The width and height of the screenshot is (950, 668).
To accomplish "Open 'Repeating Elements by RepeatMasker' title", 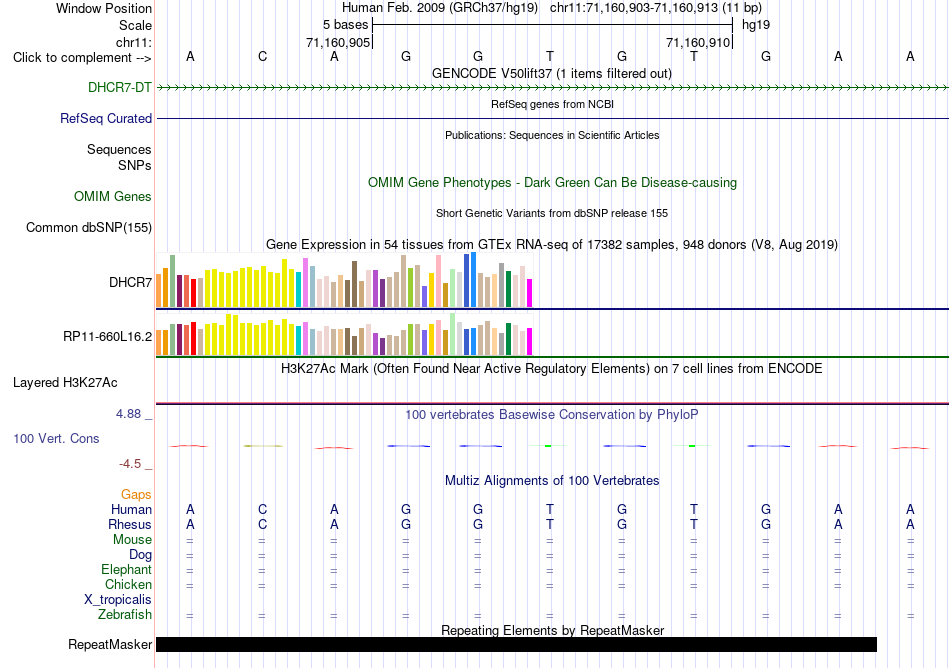I will coord(553,630).
